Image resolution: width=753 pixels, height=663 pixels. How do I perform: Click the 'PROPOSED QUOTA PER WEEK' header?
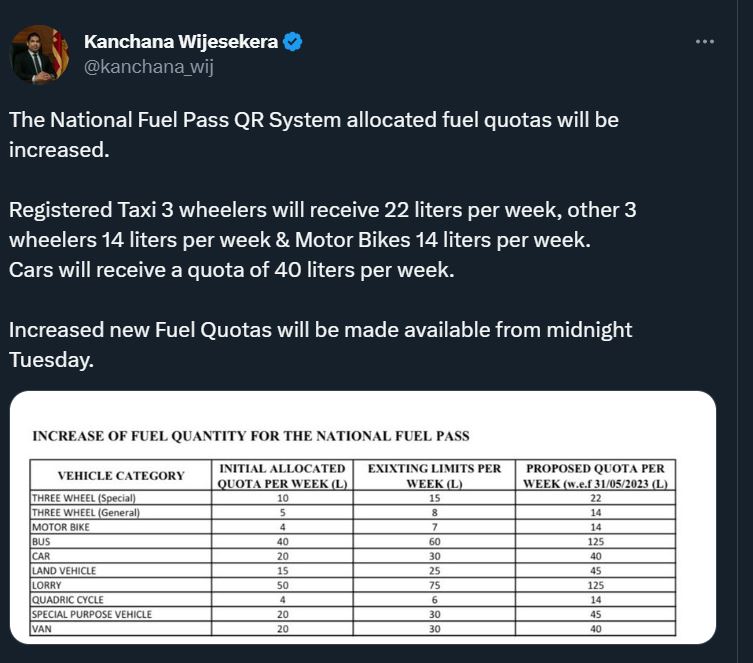[595, 476]
